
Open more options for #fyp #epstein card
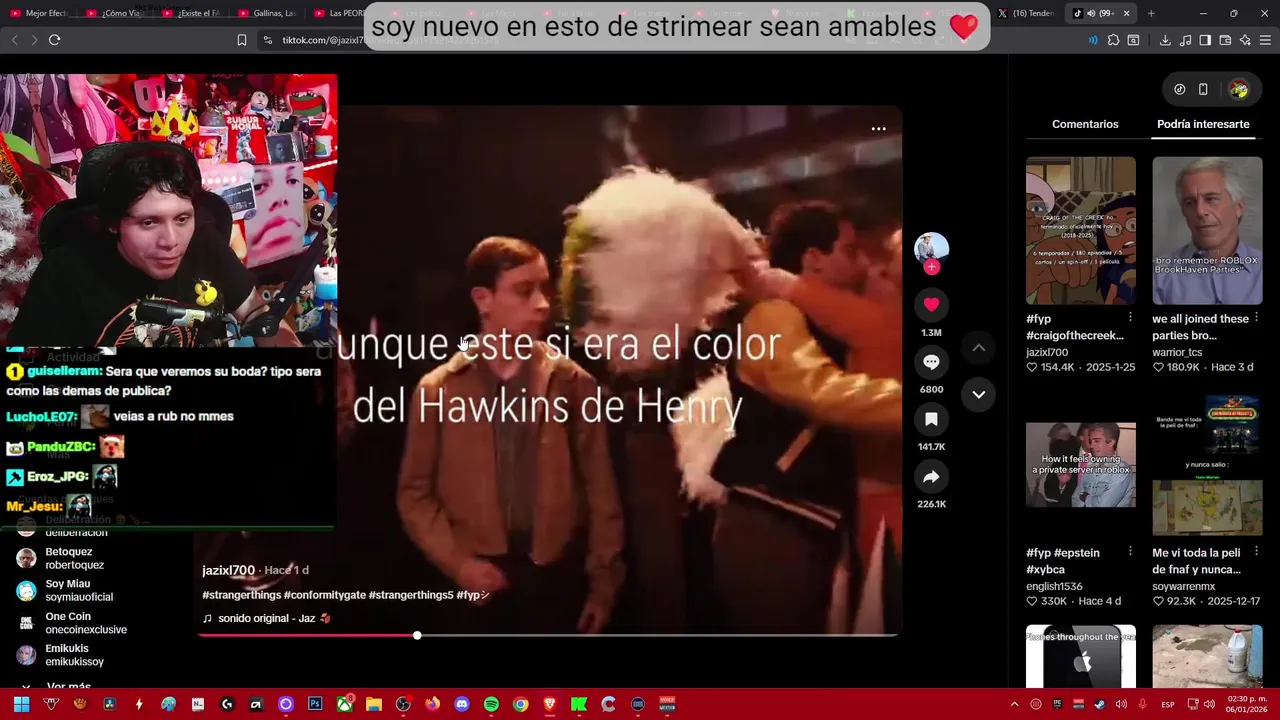pos(1130,551)
